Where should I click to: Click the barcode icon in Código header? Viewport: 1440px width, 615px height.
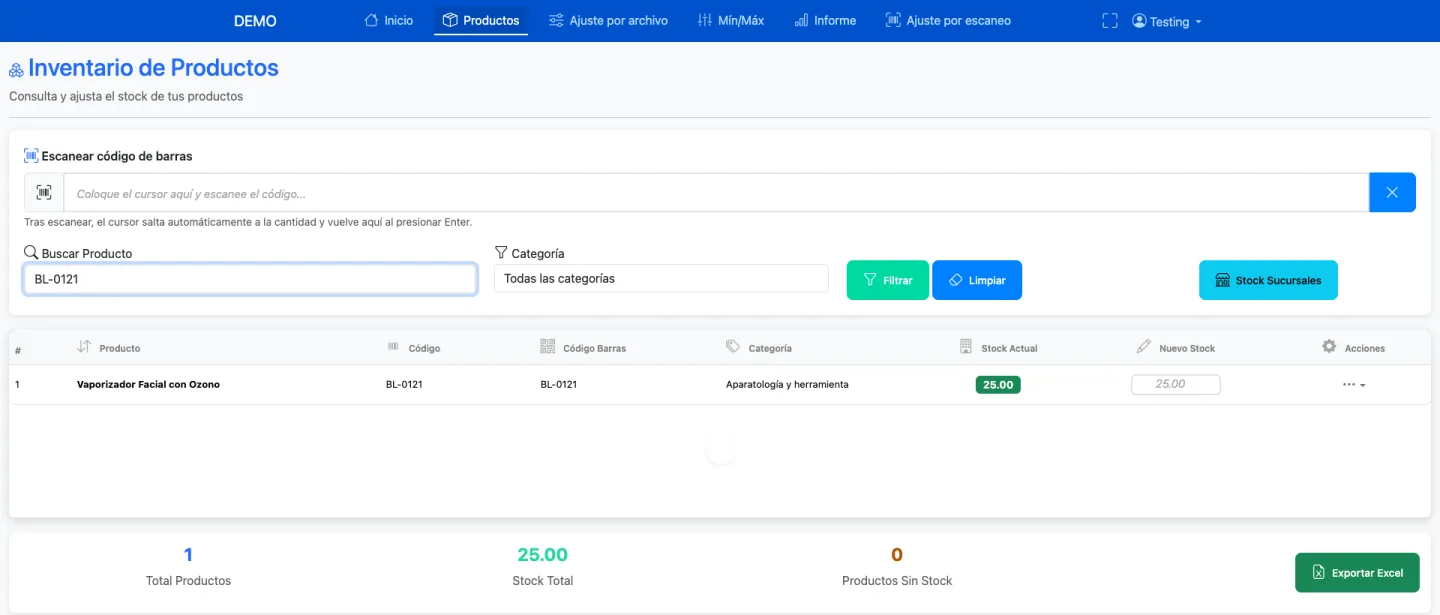pos(393,346)
